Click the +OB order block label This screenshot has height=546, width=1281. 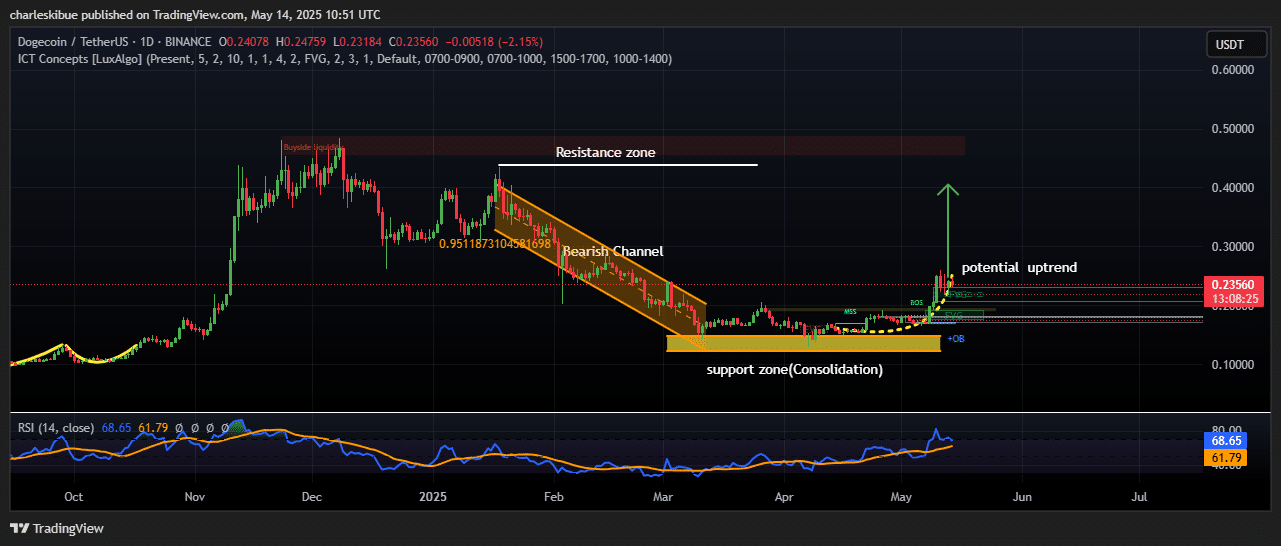point(955,339)
